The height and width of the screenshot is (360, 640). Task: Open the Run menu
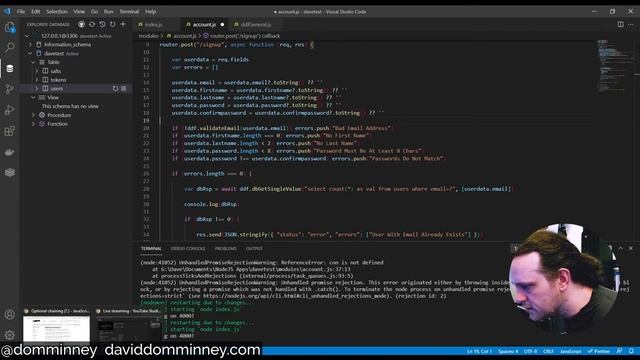pos(109,11)
